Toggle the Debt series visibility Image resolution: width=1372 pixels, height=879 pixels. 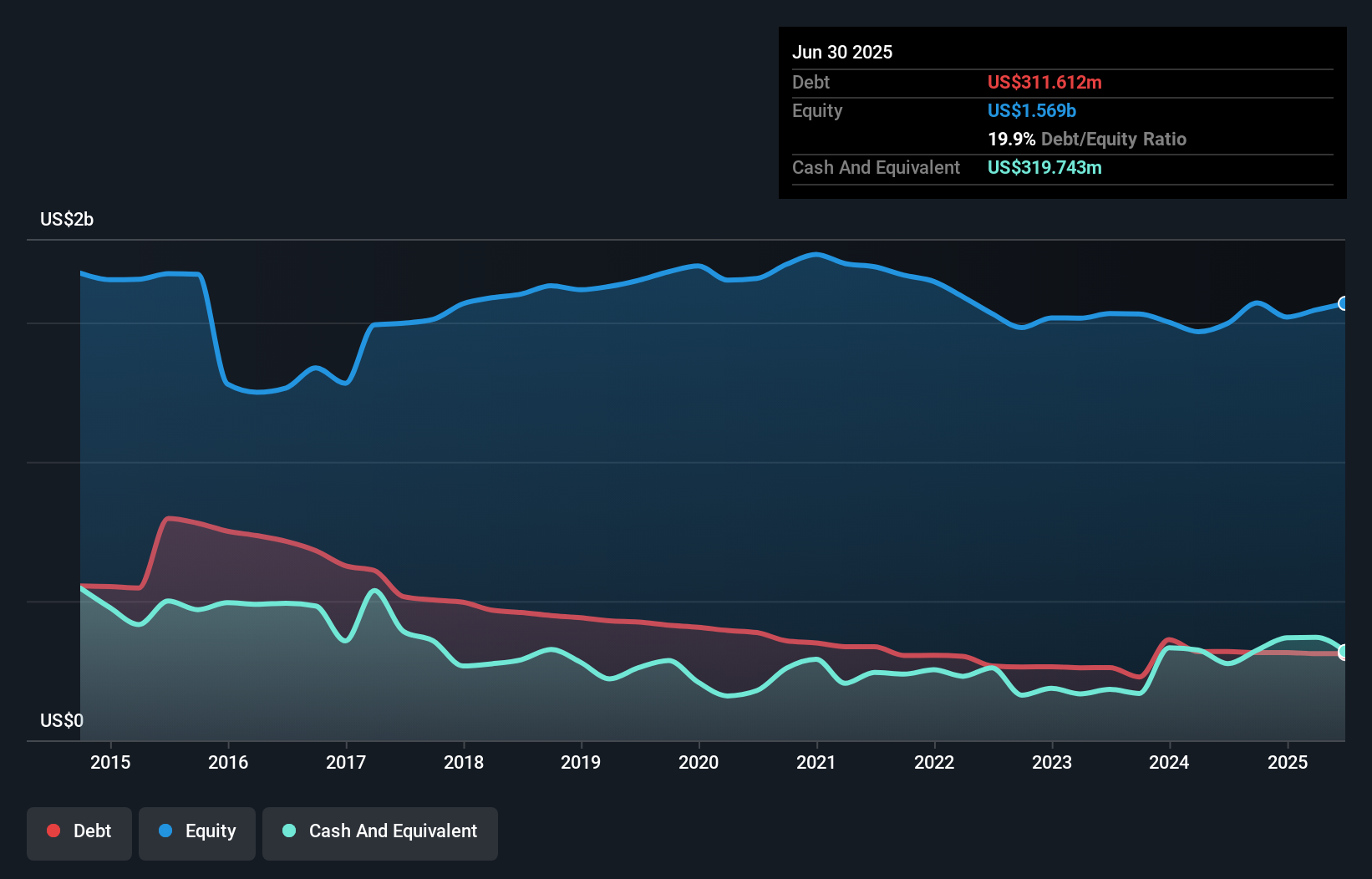79,831
